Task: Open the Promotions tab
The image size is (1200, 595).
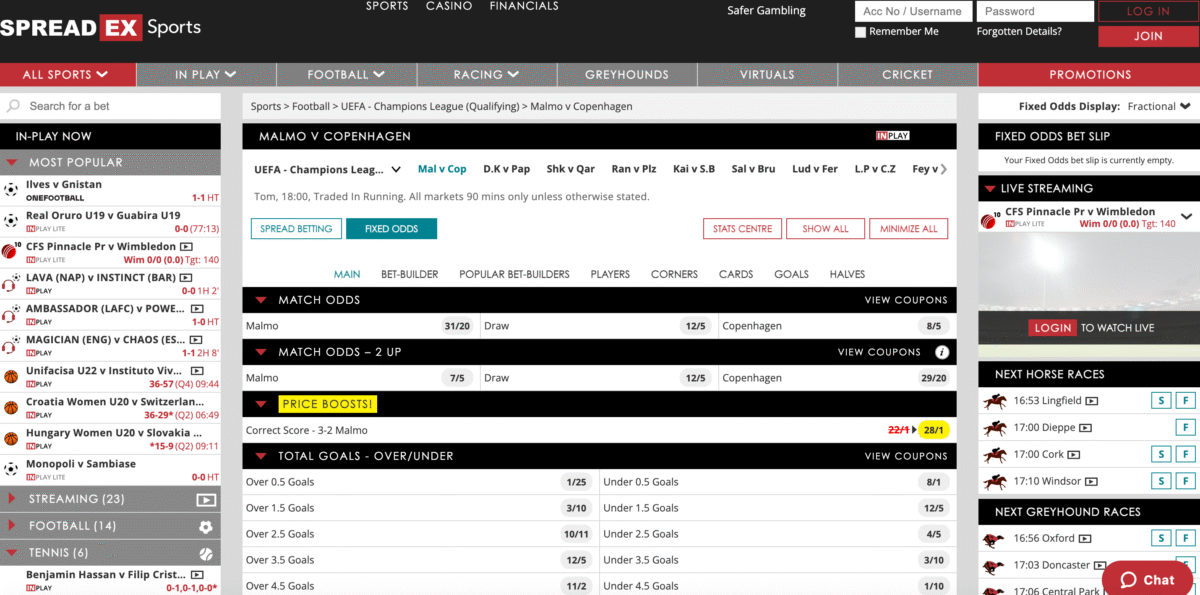Action: tap(1090, 75)
